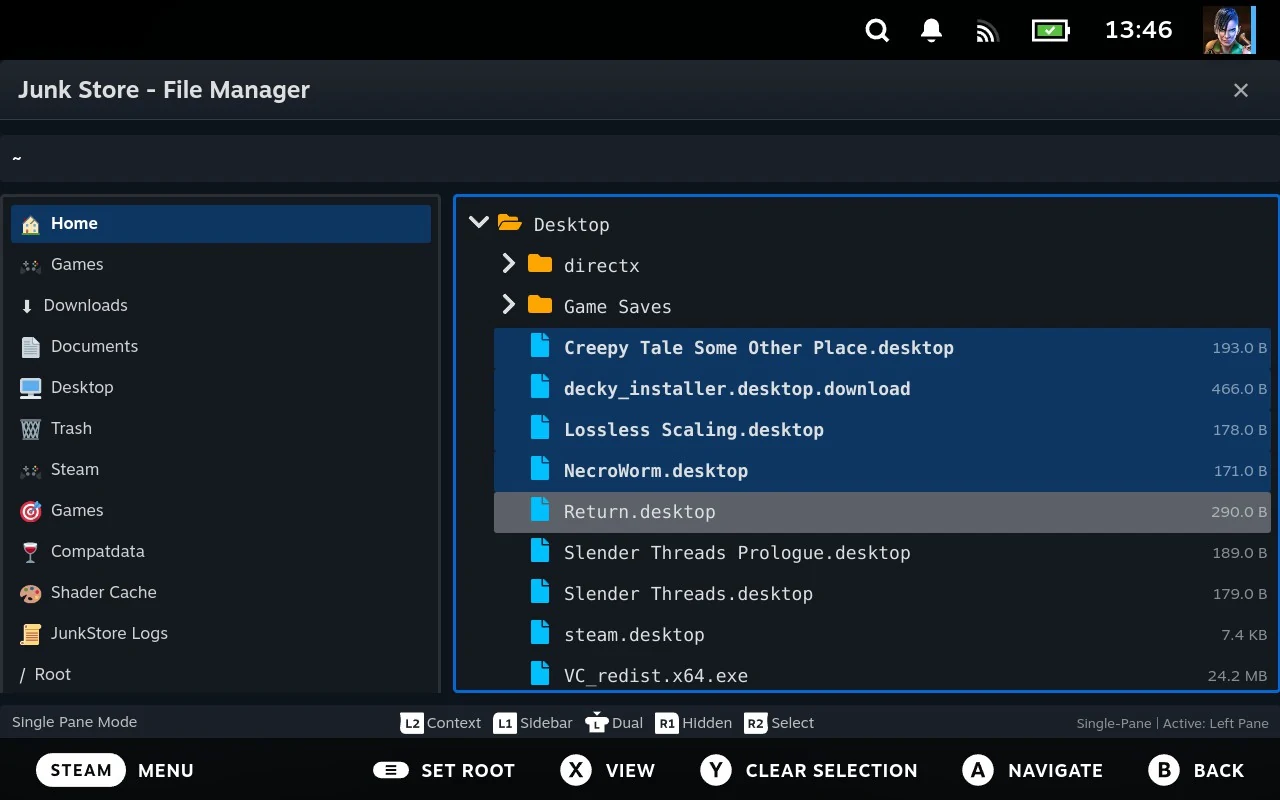This screenshot has width=1280, height=800.
Task: Click the document page icon beside Documents
Action: pos(31,347)
